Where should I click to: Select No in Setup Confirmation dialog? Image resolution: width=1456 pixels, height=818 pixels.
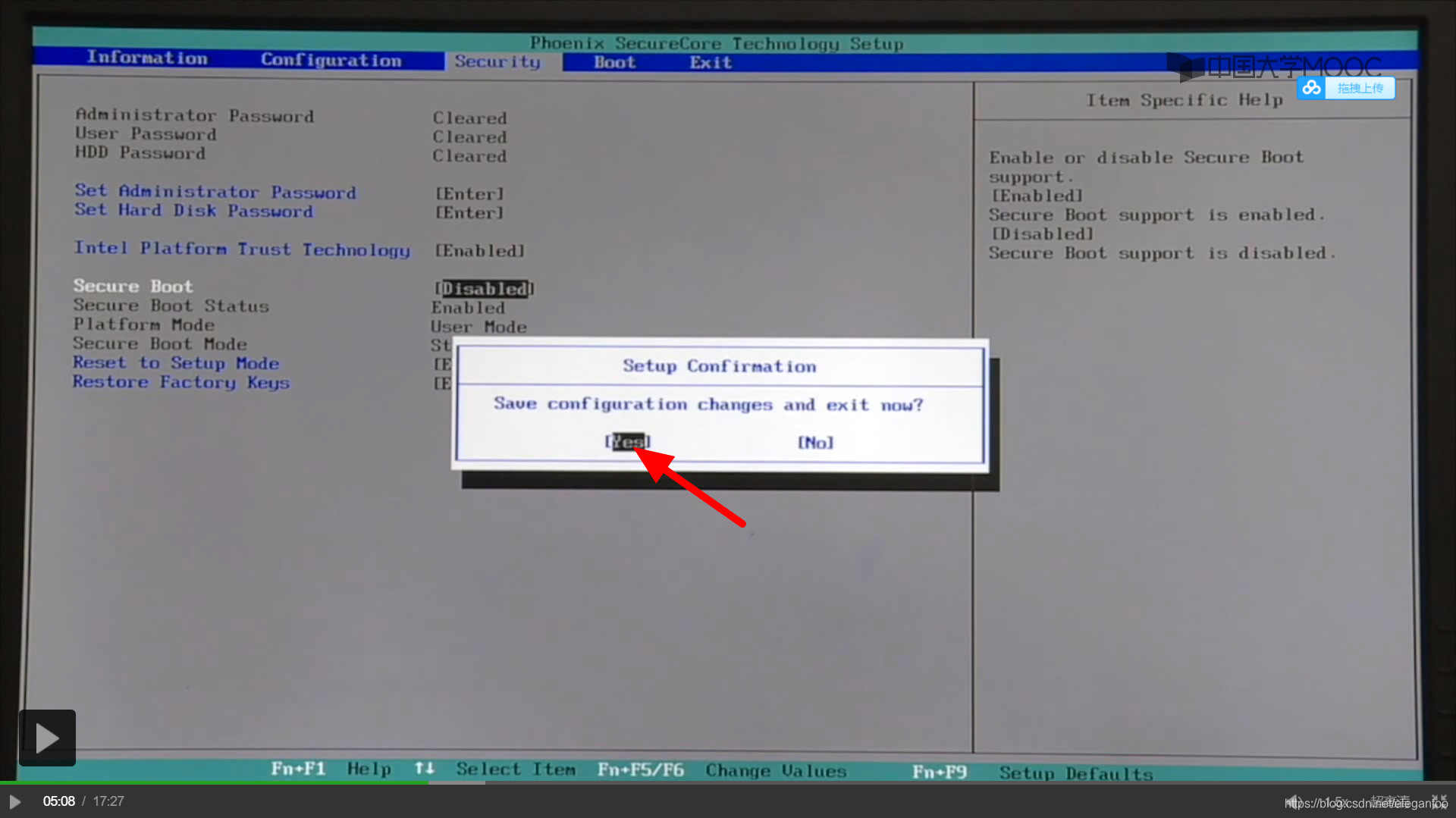[815, 442]
